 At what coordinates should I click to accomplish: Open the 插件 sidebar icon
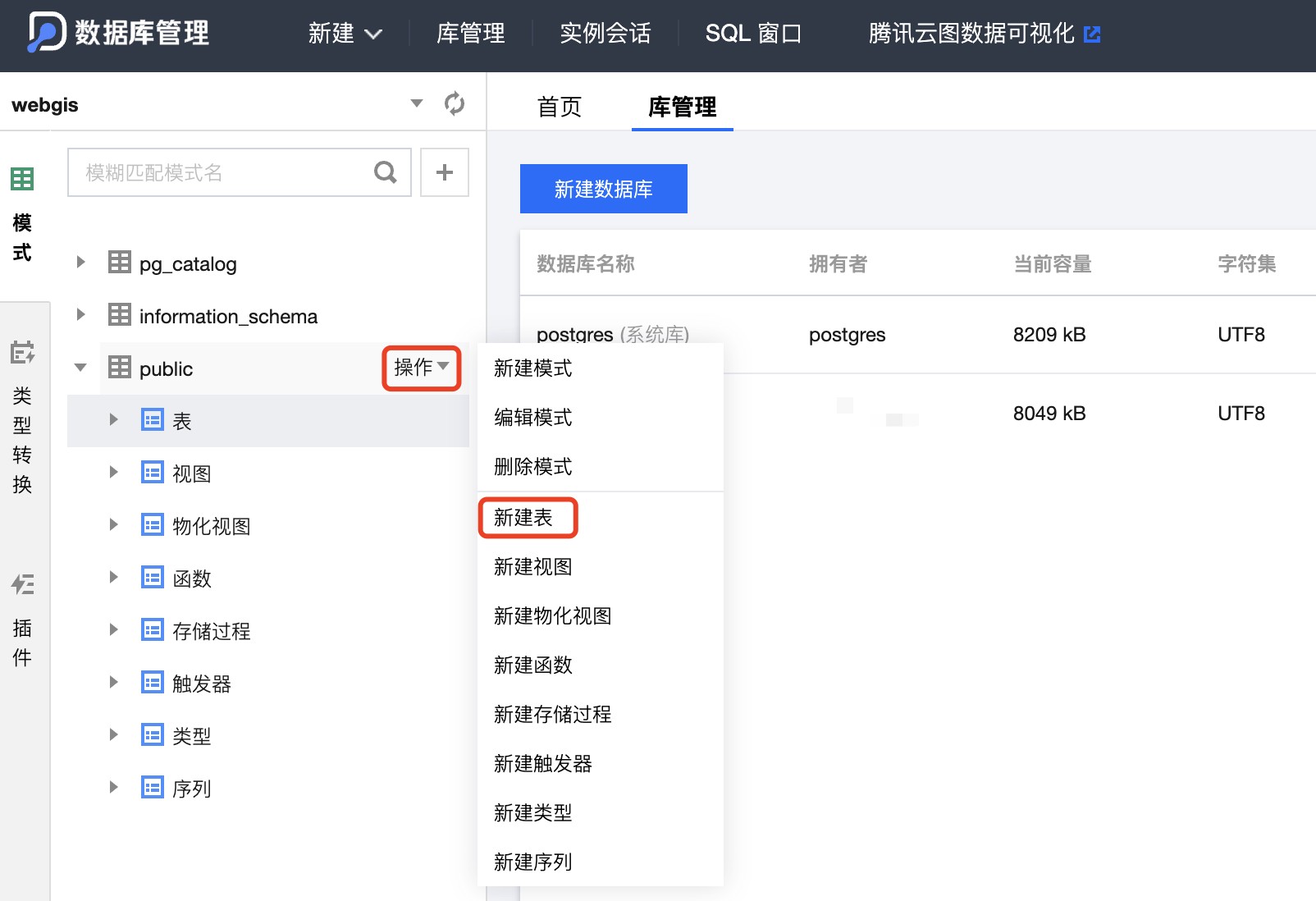click(22, 584)
